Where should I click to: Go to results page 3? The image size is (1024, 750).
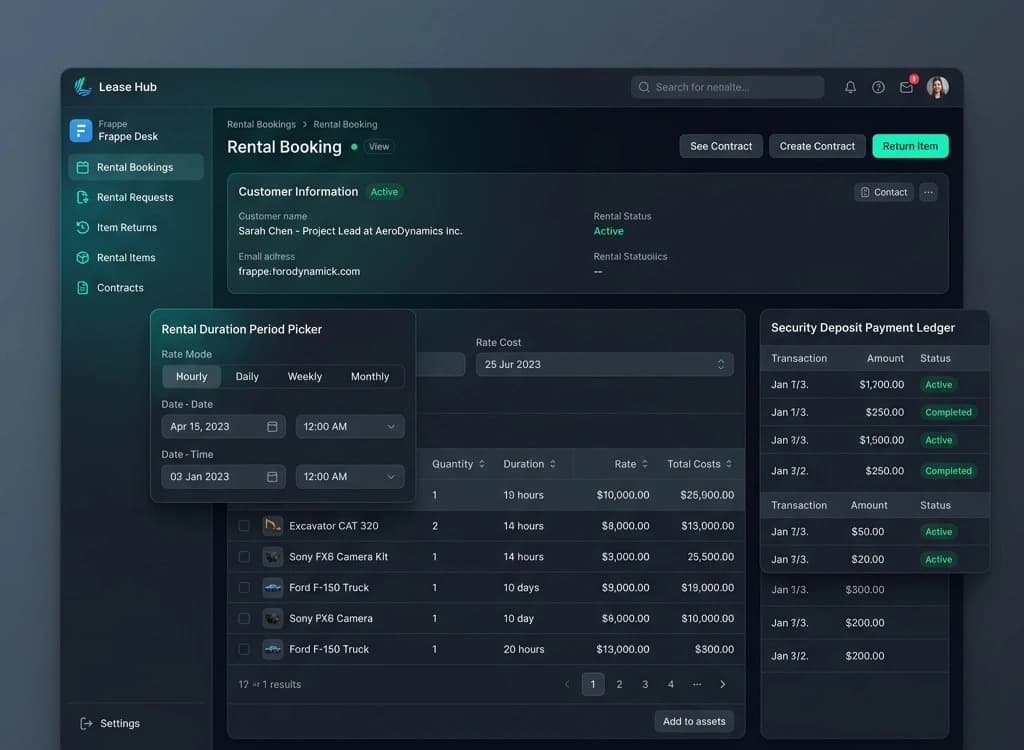(645, 684)
